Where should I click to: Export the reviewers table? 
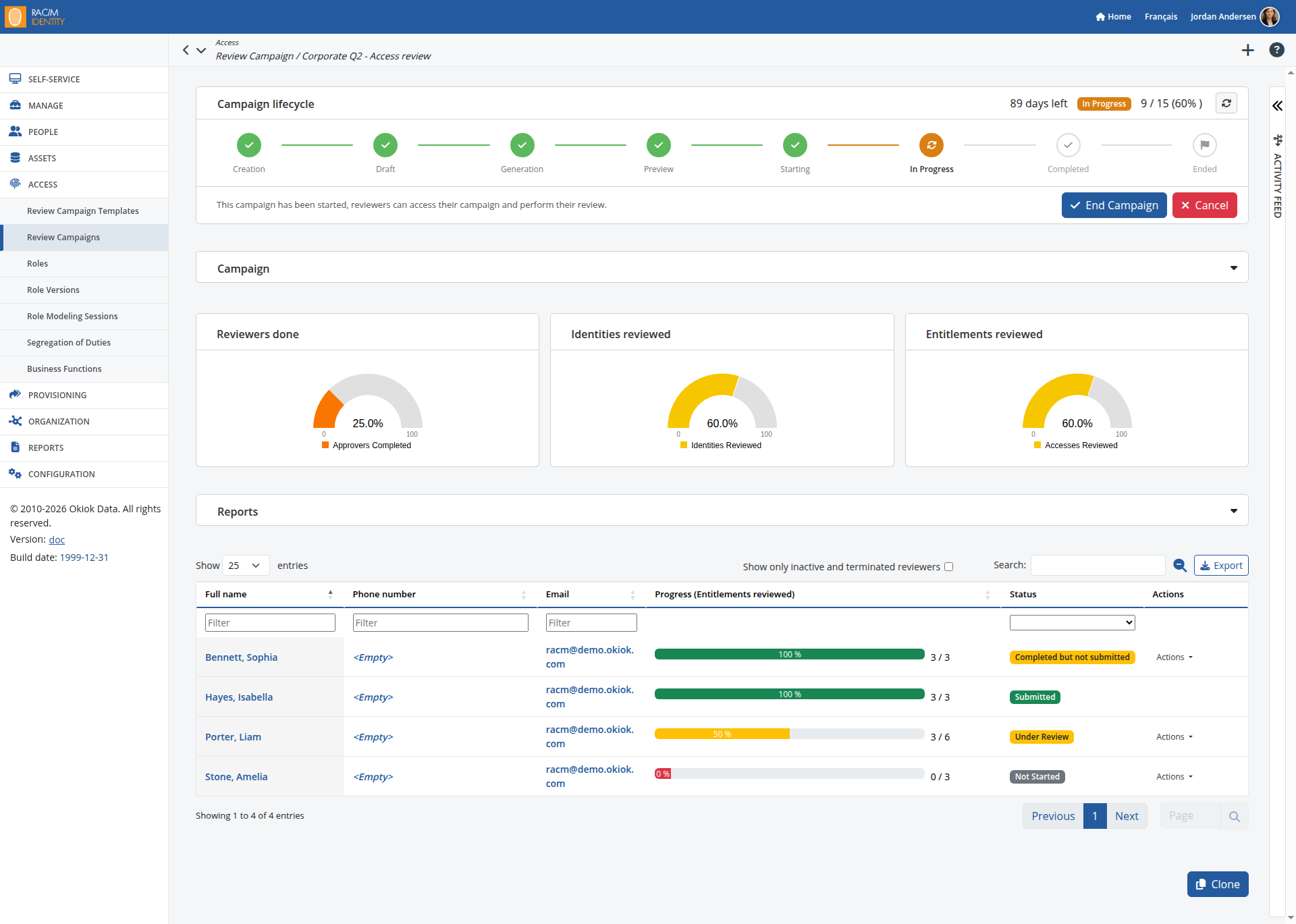click(x=1221, y=566)
